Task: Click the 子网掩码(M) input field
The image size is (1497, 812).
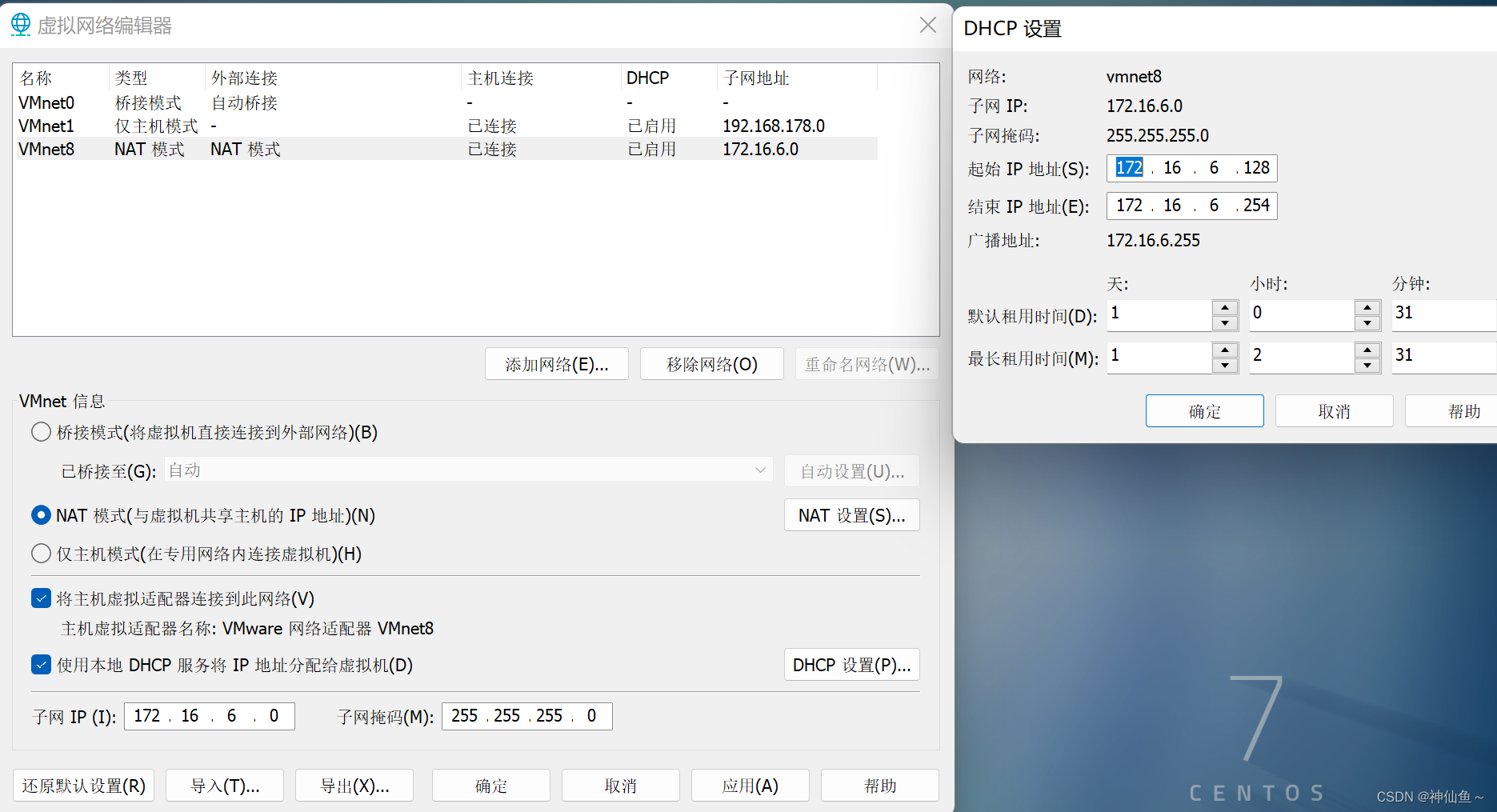Action: (527, 716)
